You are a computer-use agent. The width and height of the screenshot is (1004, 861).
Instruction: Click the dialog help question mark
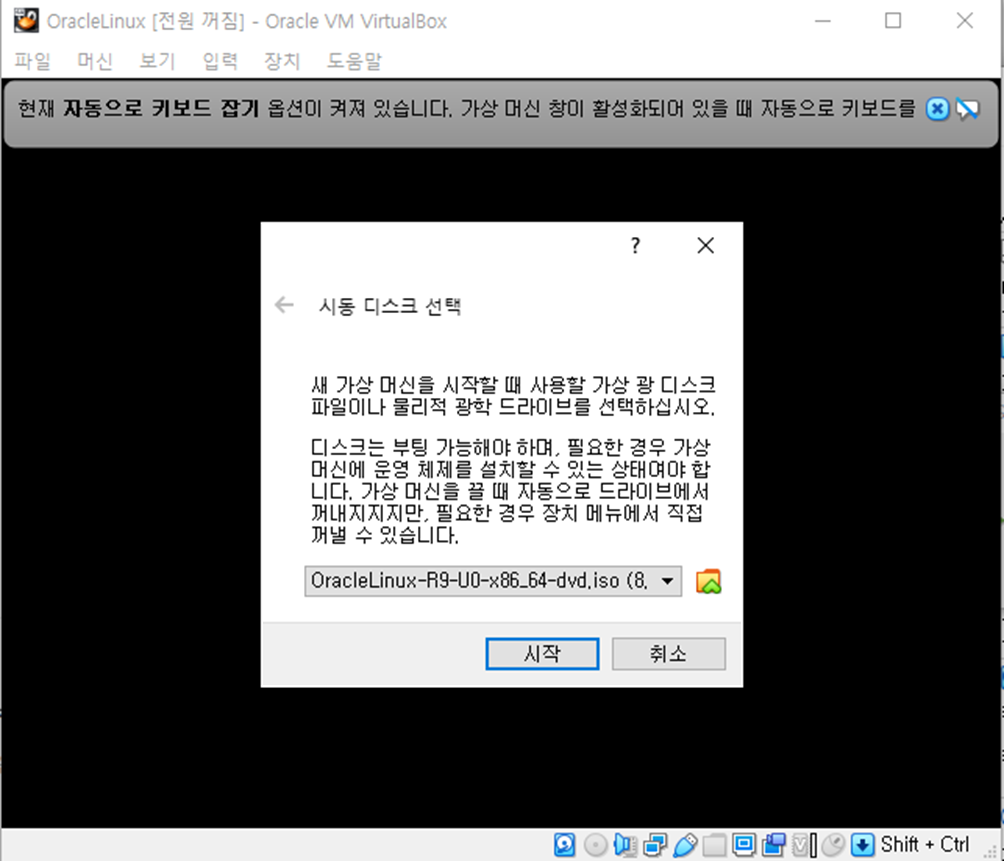point(635,245)
